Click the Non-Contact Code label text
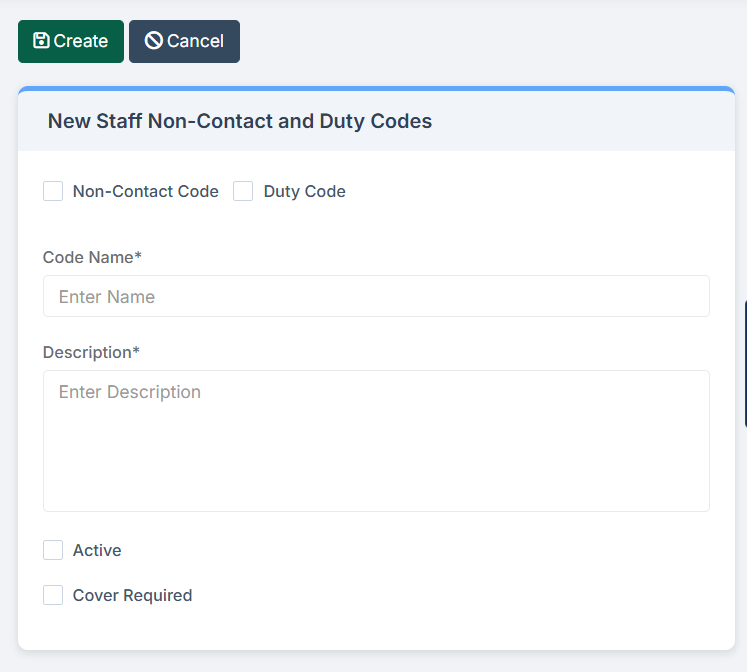Viewport: 747px width, 672px height. point(145,191)
